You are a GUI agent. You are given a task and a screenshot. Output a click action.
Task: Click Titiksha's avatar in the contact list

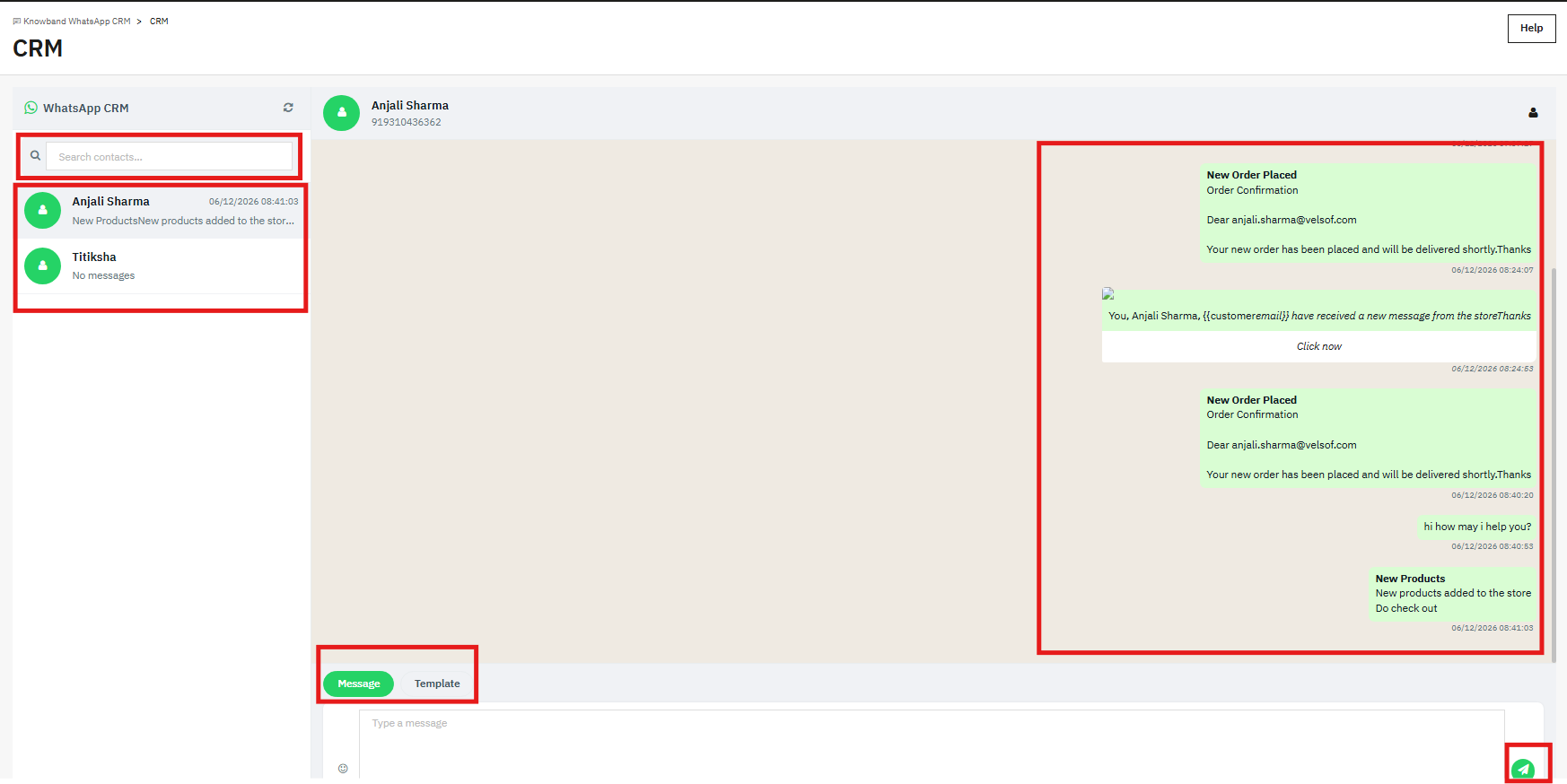point(42,266)
